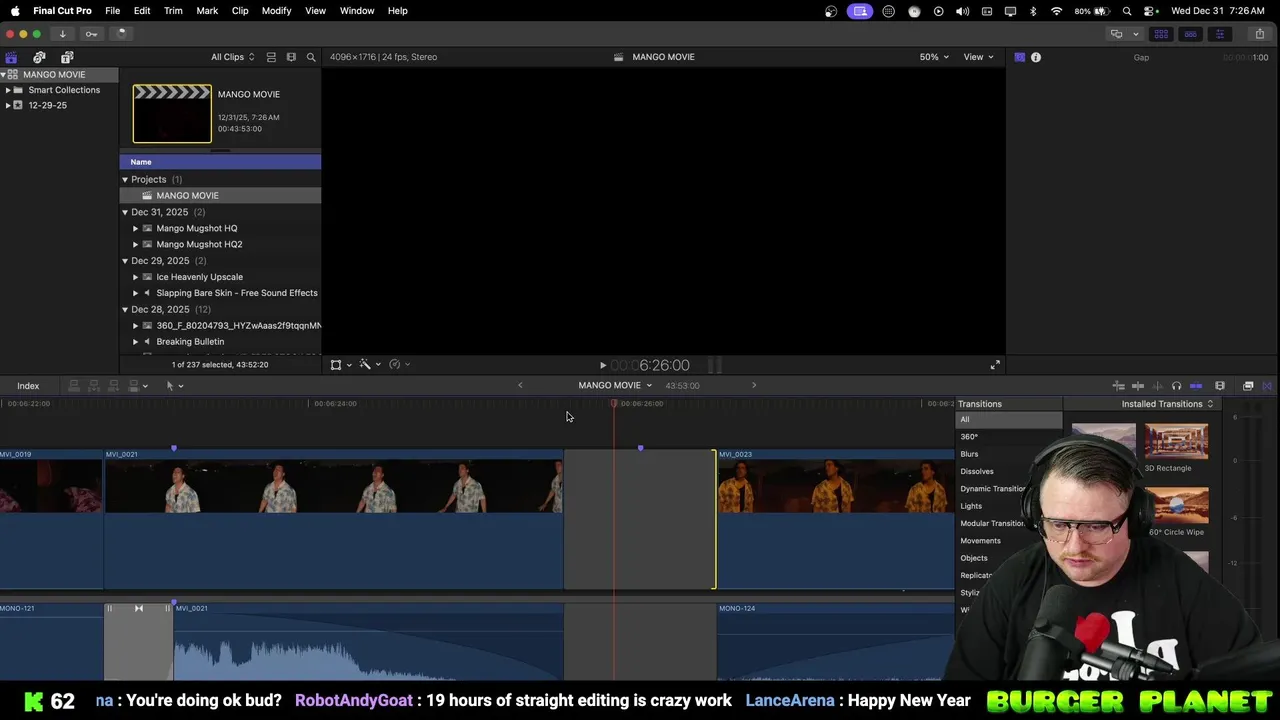Open MANGO MOVIE project name dropdown

pos(615,385)
